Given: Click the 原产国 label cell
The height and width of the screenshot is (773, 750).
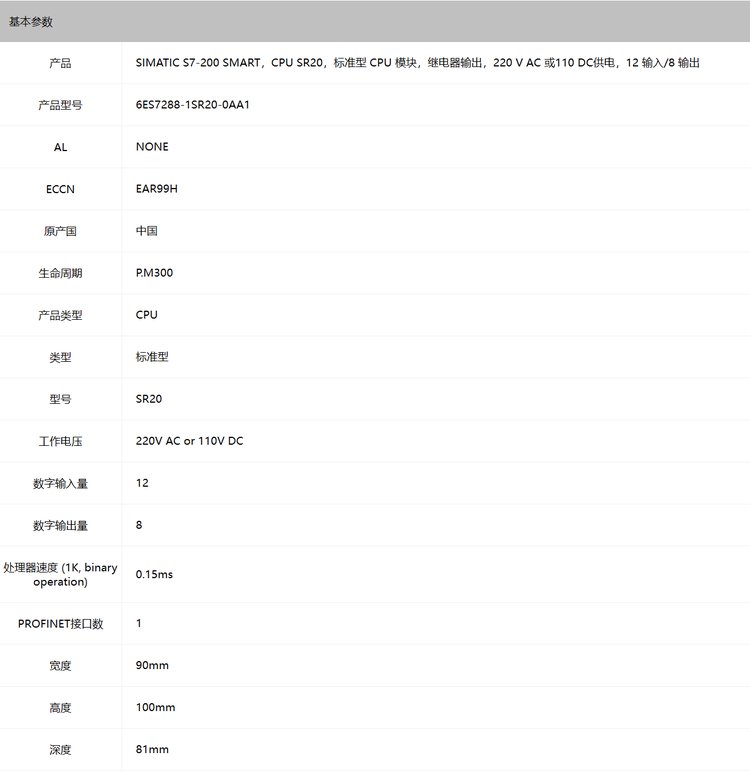Looking at the screenshot, I should click(60, 231).
